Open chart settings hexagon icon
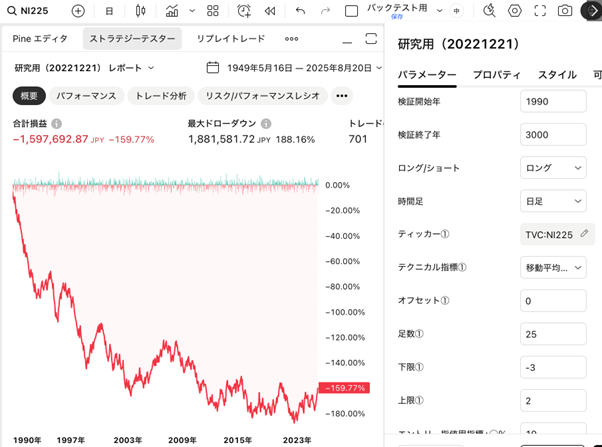Image resolution: width=602 pixels, height=447 pixels. (x=515, y=11)
